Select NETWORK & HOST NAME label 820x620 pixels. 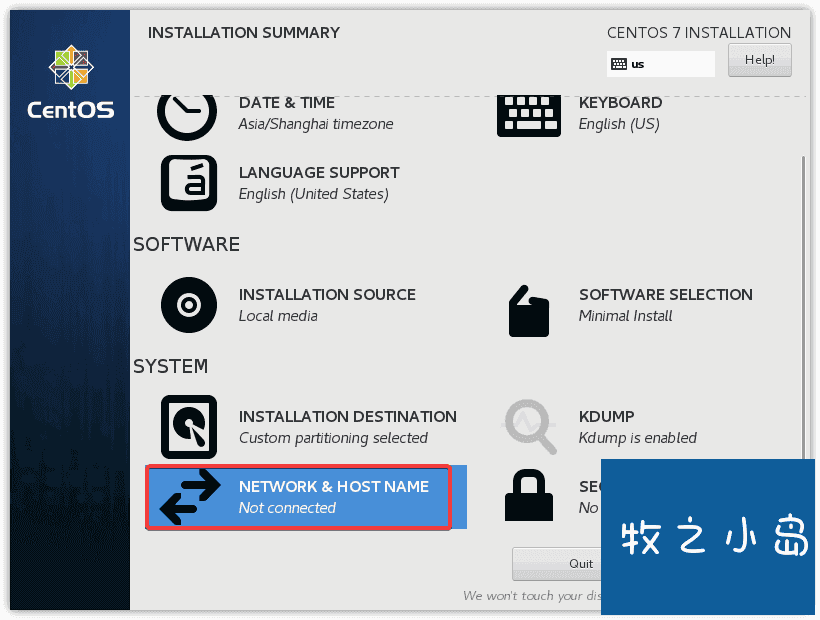[334, 486]
